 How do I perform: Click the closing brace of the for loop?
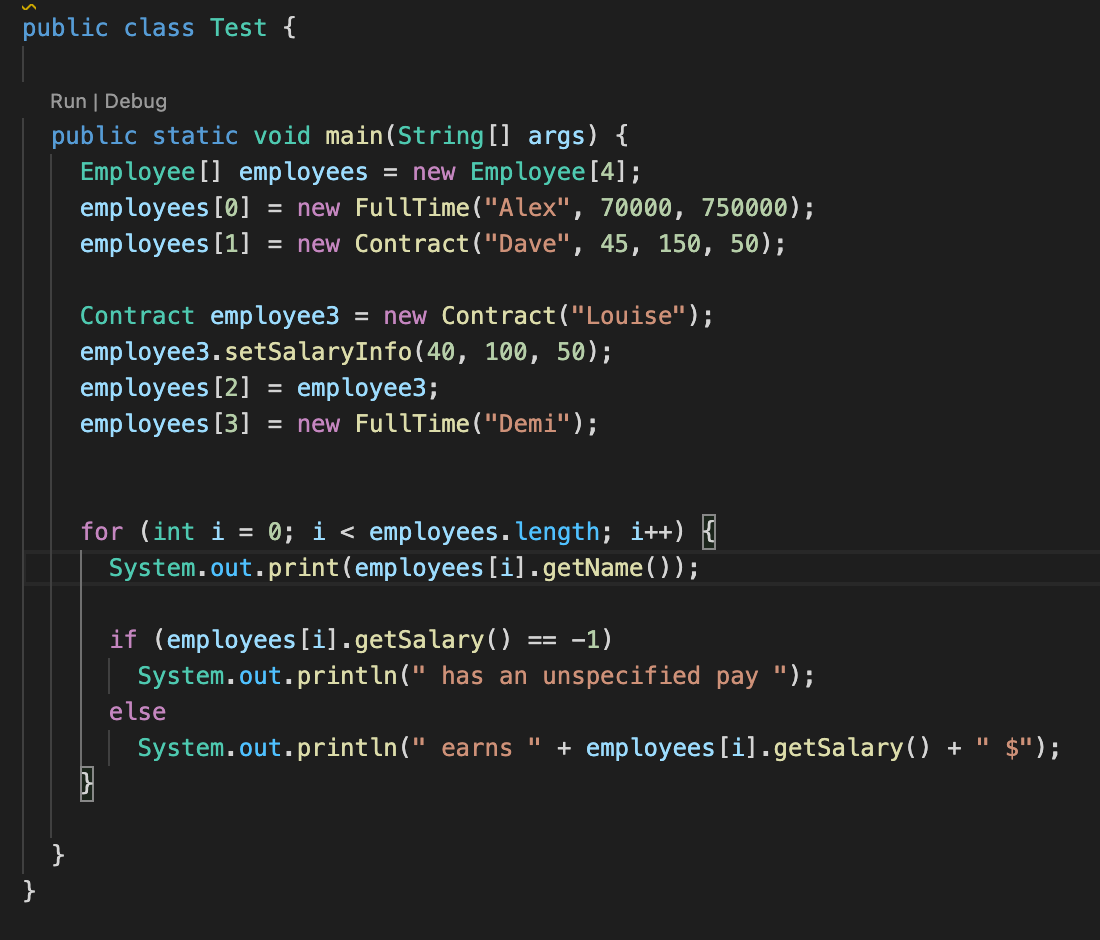(88, 785)
